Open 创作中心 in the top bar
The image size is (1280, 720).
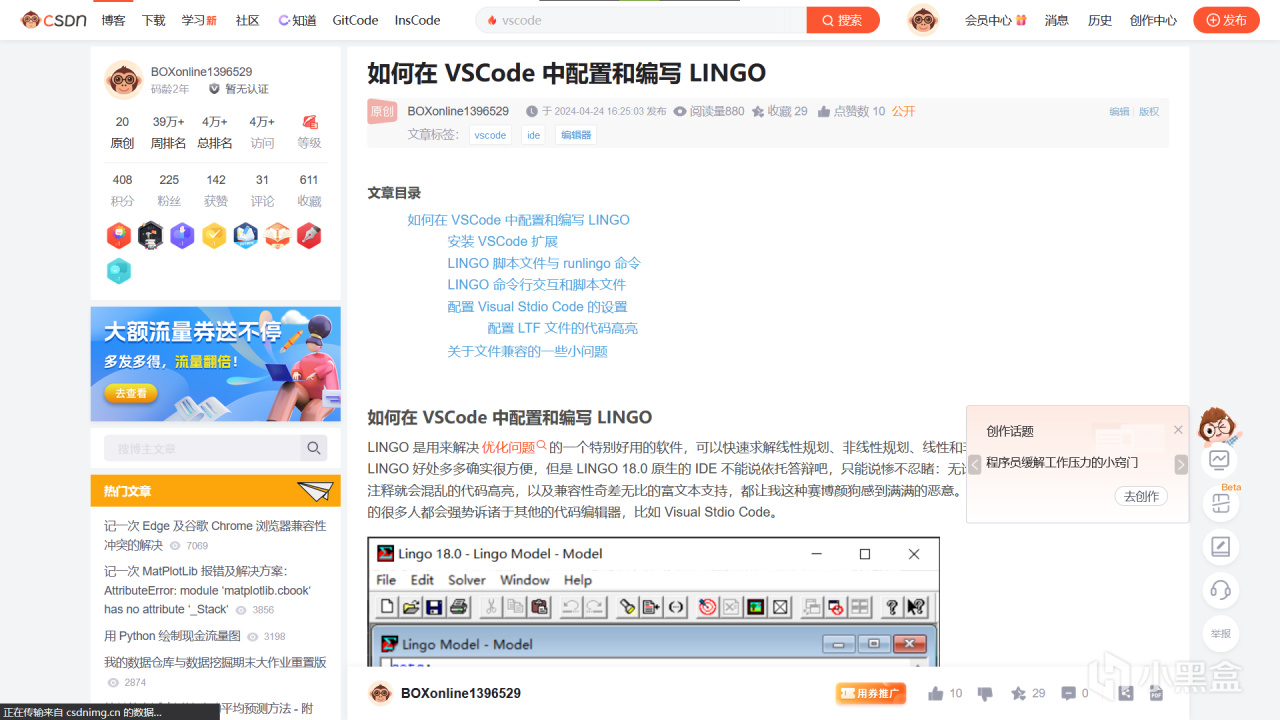(x=1153, y=20)
